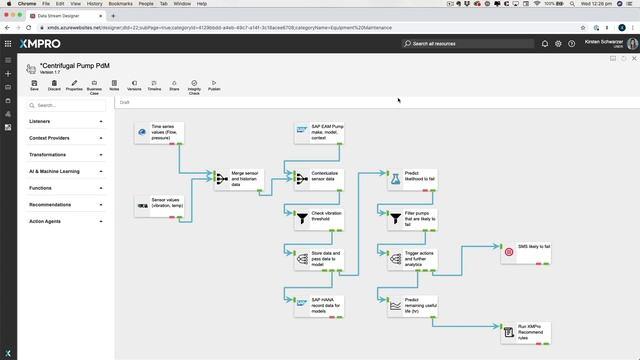Select the Store data and pass node
640x360 pixels.
pos(319,259)
